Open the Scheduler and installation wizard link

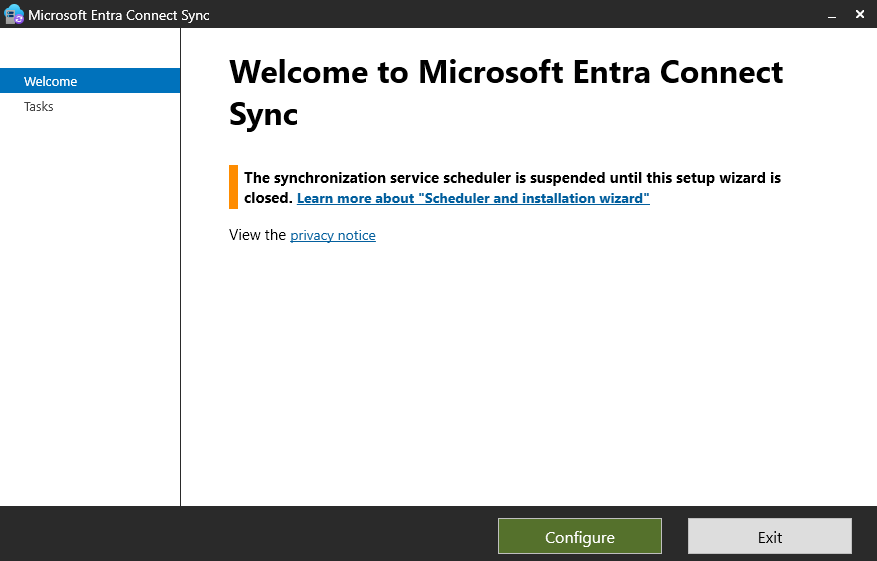click(x=473, y=198)
